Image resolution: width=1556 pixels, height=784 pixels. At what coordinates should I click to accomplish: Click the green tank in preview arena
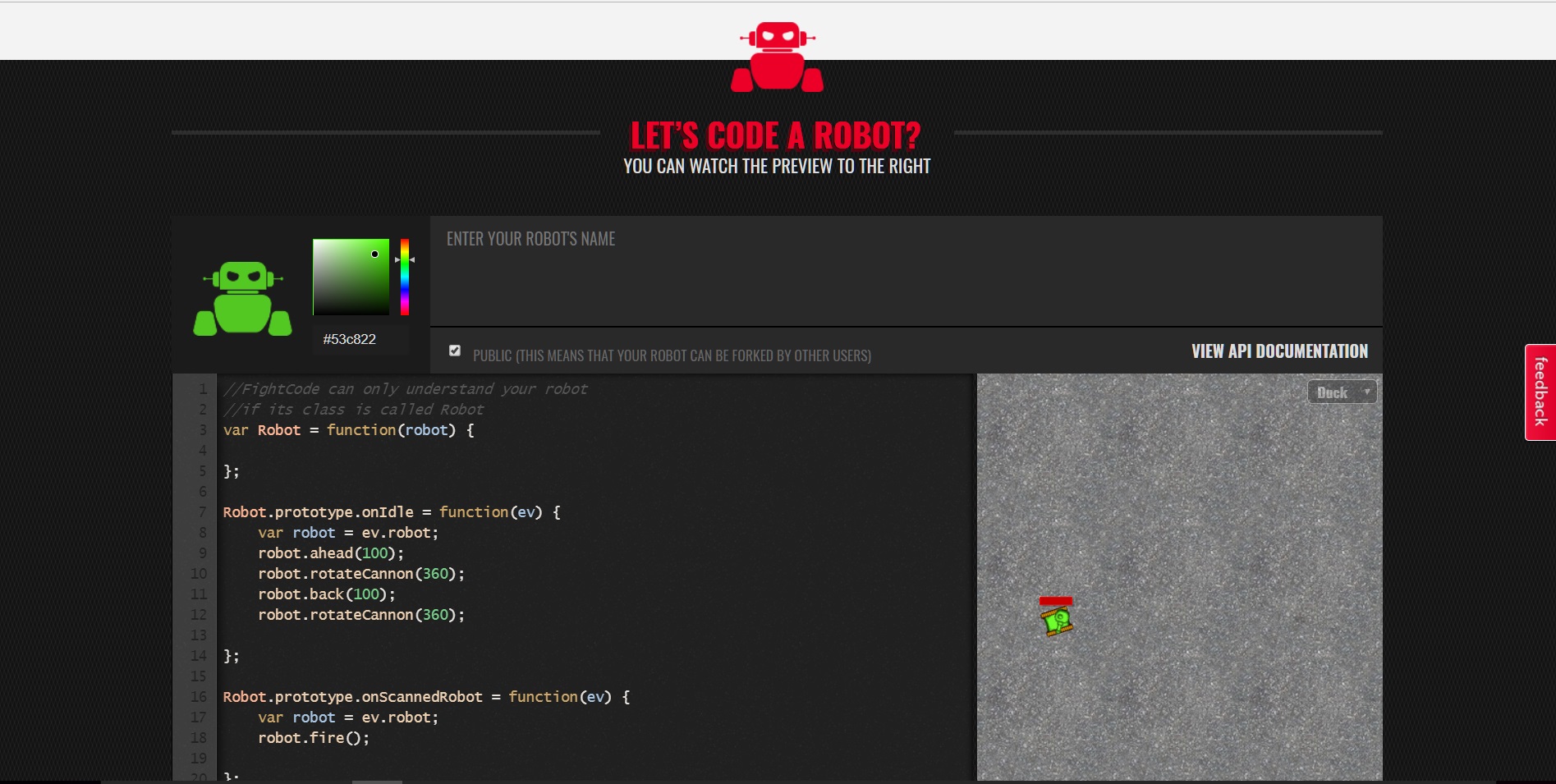1057,621
